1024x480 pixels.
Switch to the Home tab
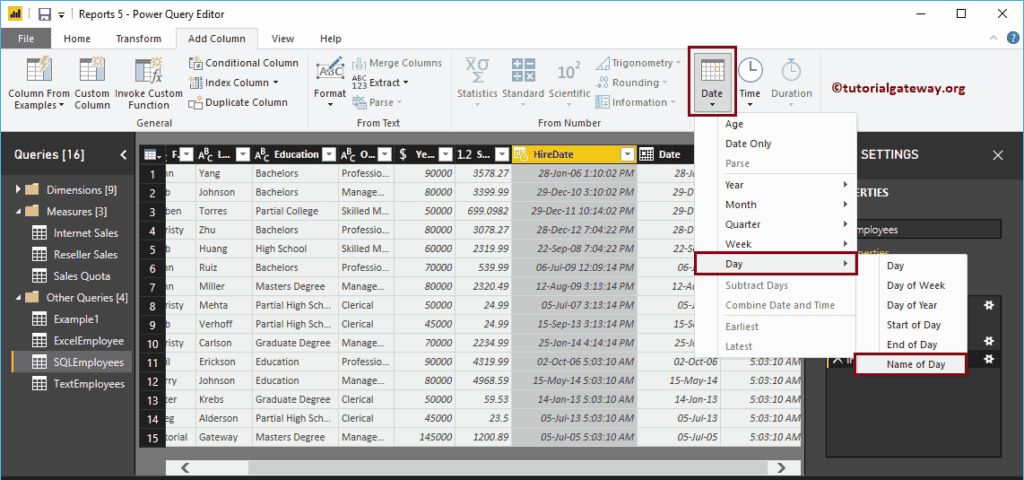coord(77,39)
